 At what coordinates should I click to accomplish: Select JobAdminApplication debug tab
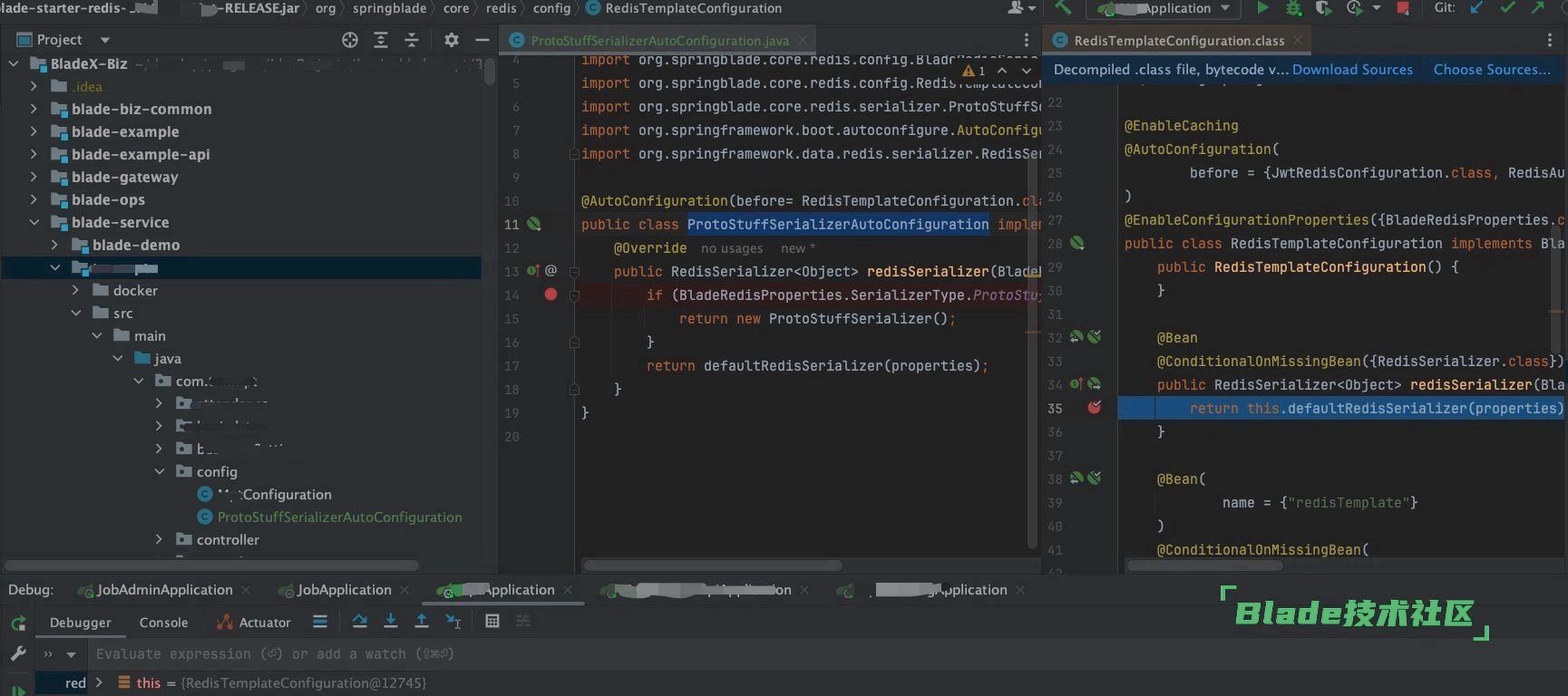coord(164,590)
